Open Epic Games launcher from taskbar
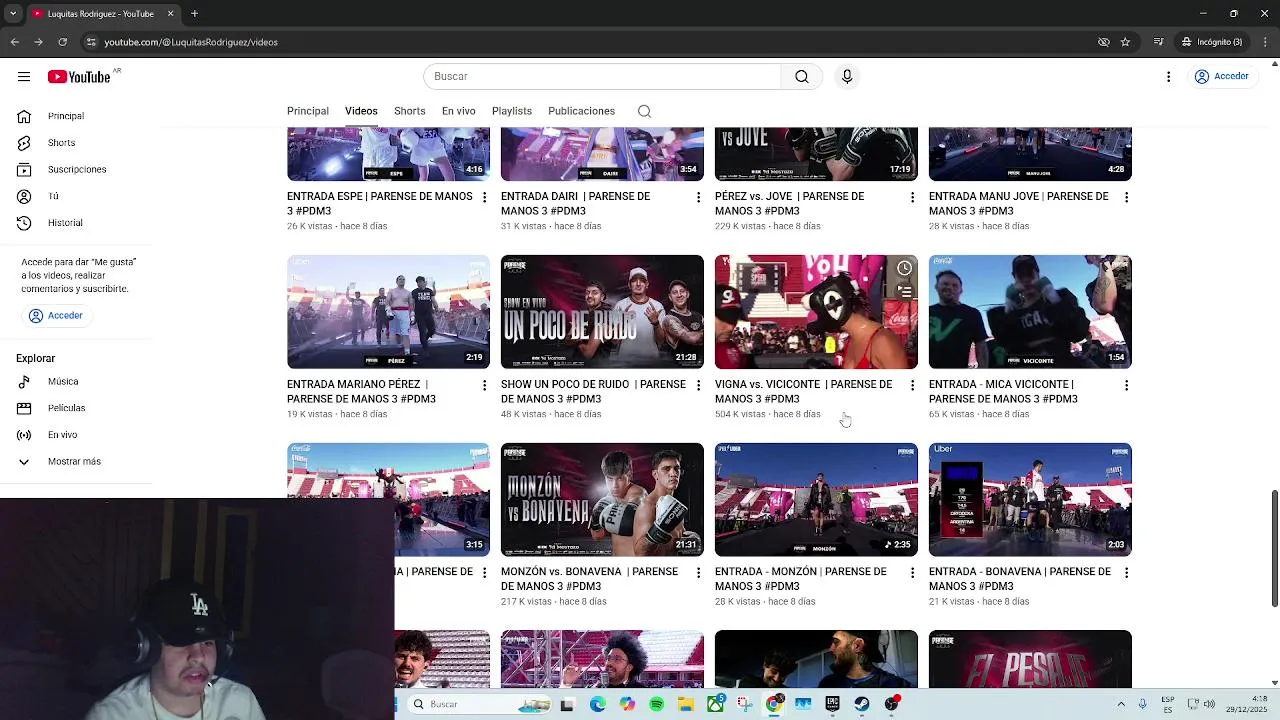 coord(832,704)
